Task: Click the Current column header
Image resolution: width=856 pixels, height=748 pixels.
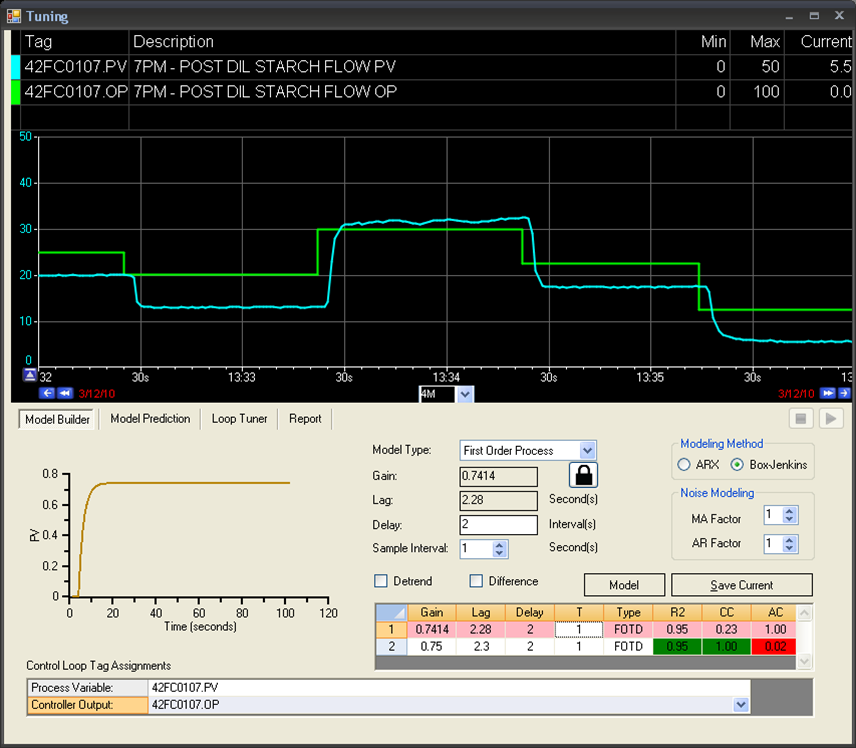Action: [818, 42]
